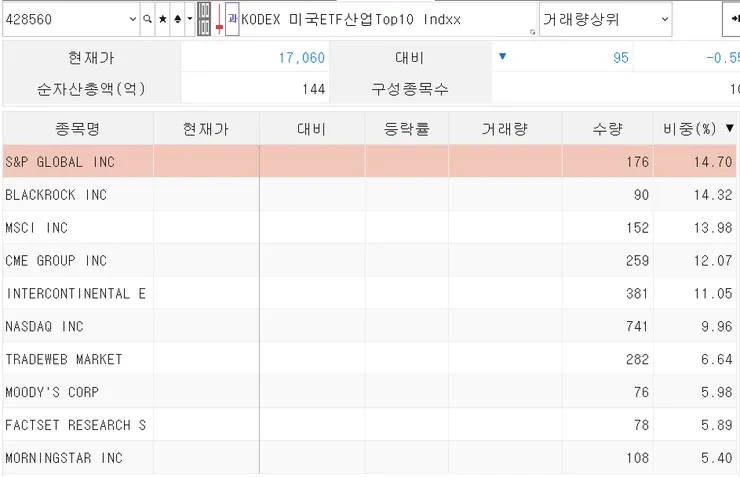Click the 순자산총액(억) label

pyautogui.click(x=91, y=89)
